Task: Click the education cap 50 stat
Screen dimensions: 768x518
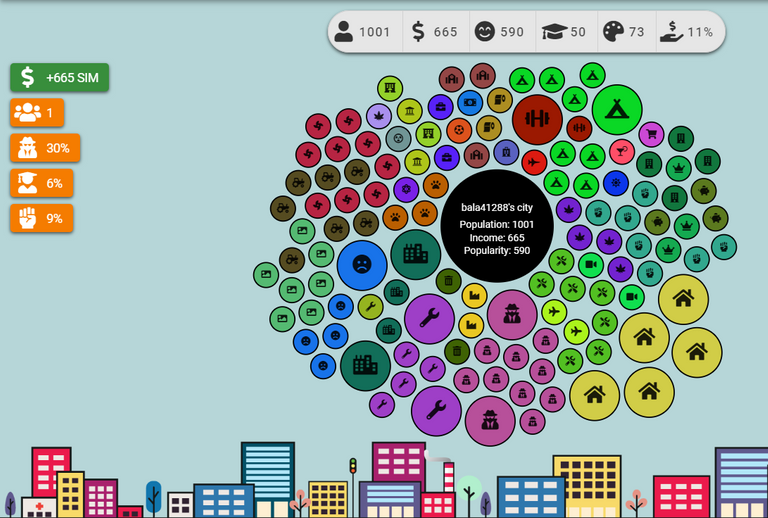Action: pos(566,32)
